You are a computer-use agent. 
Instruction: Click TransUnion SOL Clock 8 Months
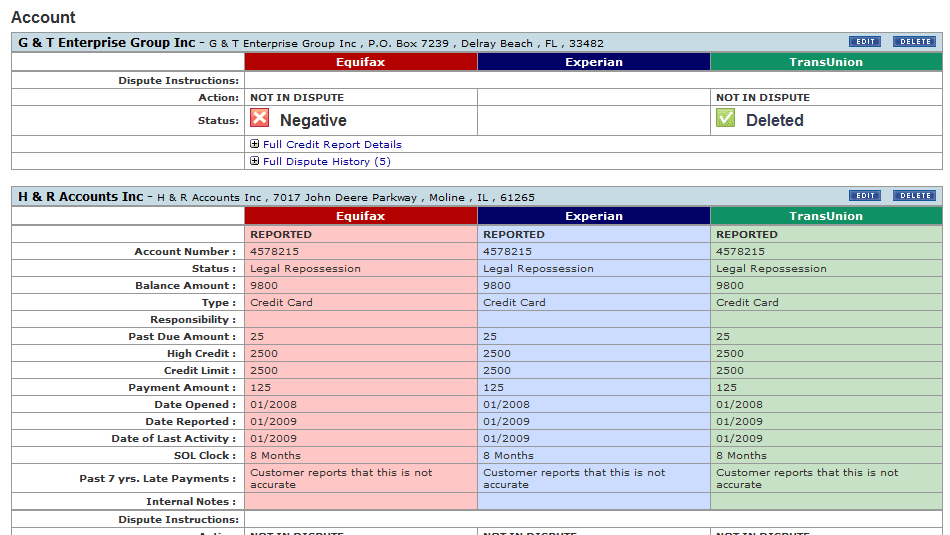(x=741, y=455)
